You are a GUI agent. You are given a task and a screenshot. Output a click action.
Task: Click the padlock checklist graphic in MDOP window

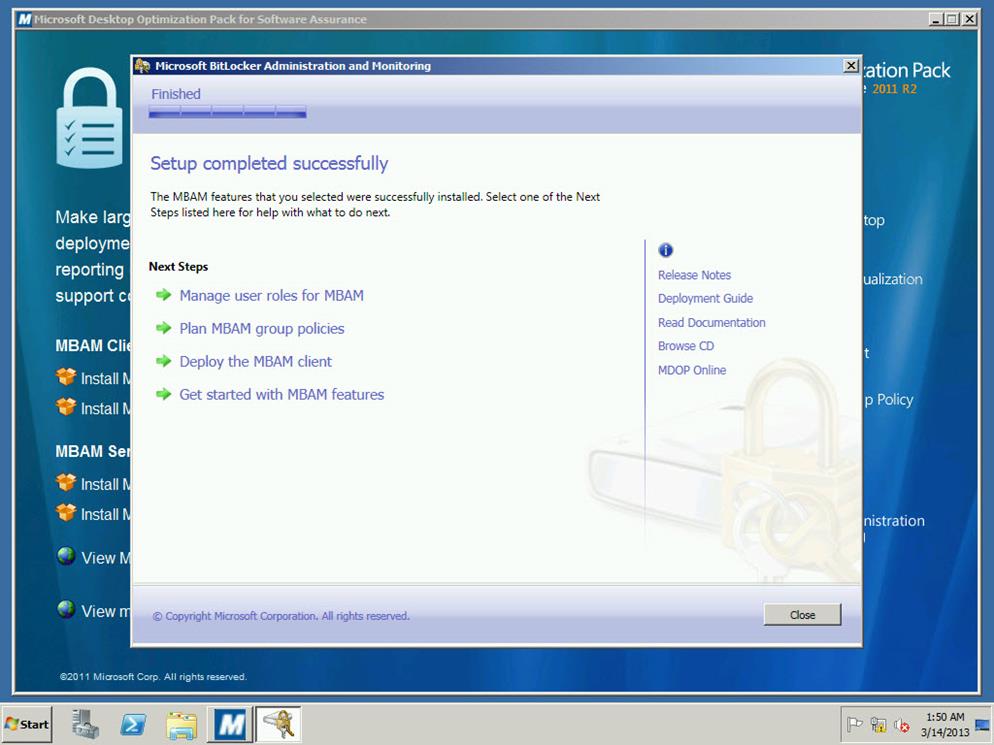[x=89, y=118]
